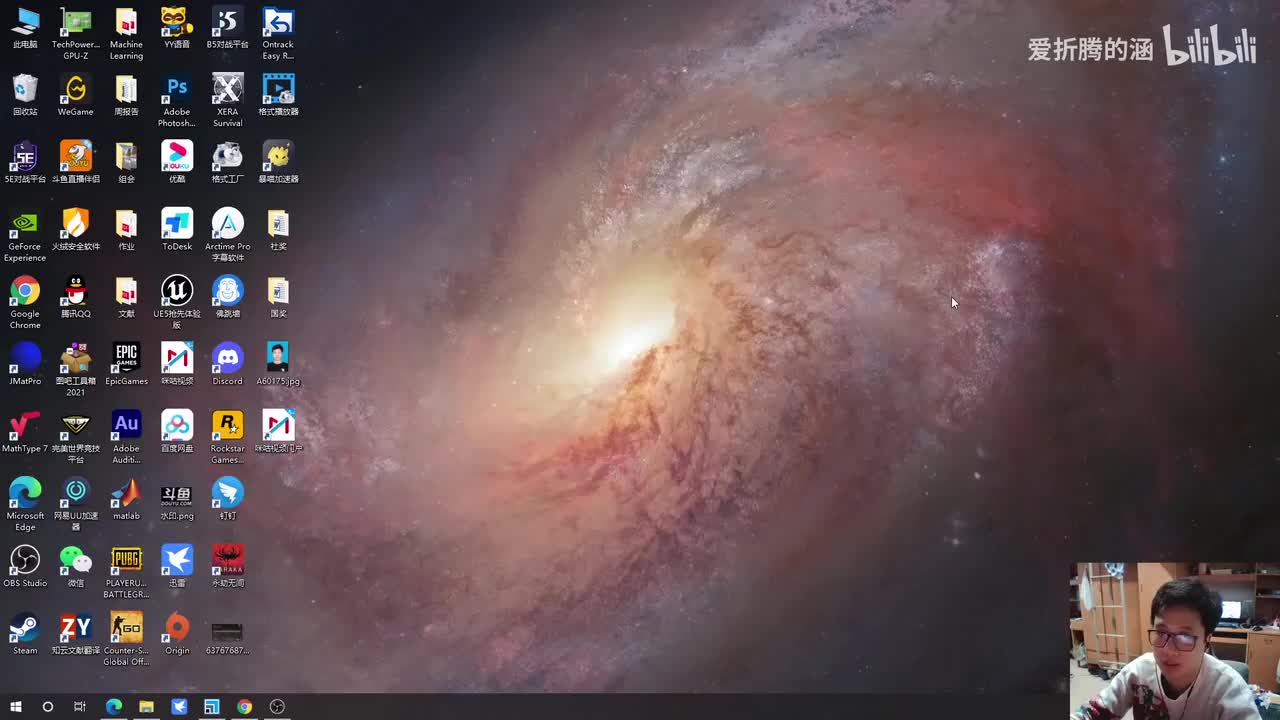The image size is (1280, 720).
Task: Select the 斗鱼直播伴侣 shortcut
Action: (x=76, y=163)
